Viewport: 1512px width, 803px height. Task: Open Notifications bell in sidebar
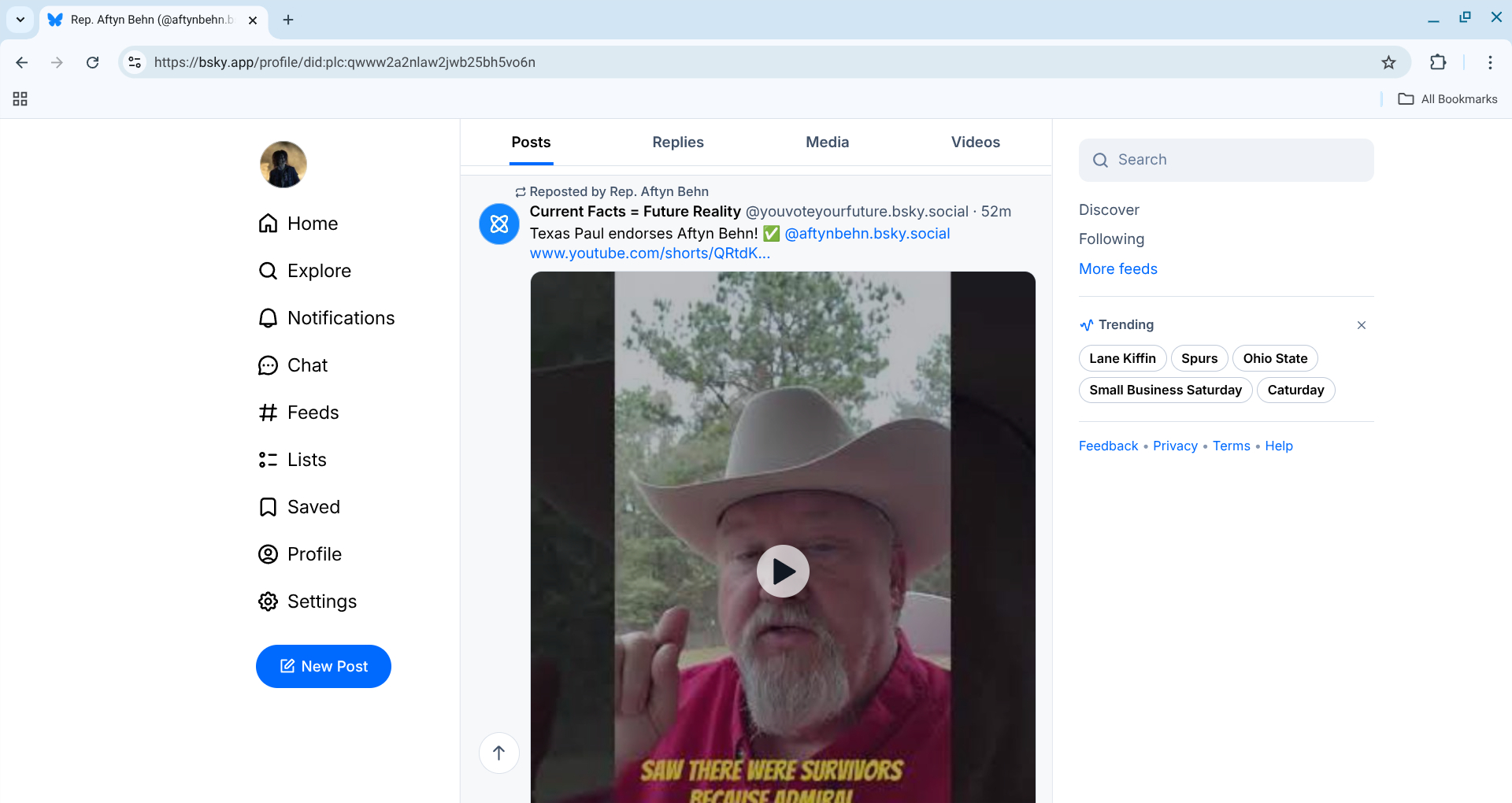(326, 318)
